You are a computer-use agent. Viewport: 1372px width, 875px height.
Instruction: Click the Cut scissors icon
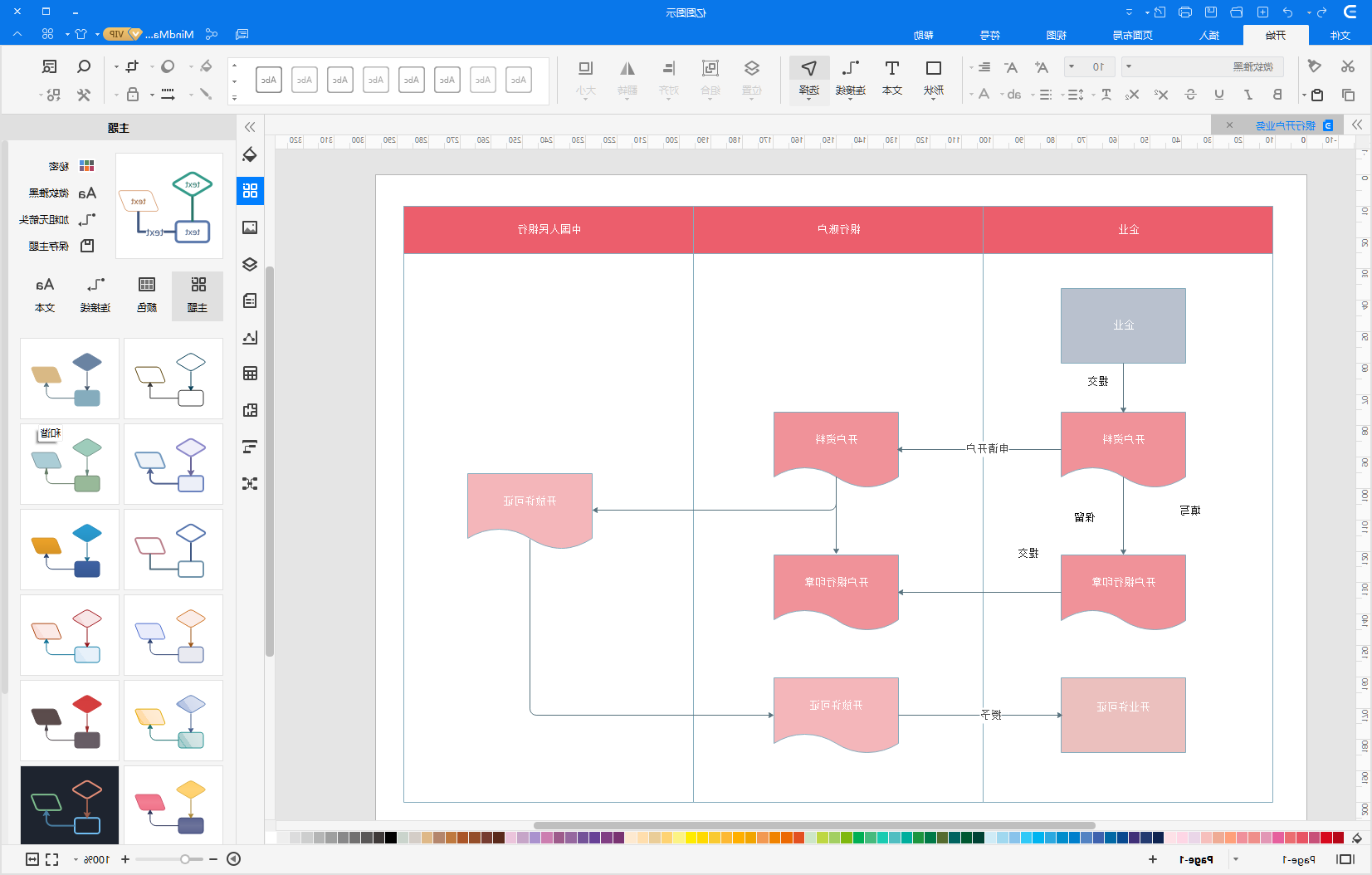coord(1347,66)
